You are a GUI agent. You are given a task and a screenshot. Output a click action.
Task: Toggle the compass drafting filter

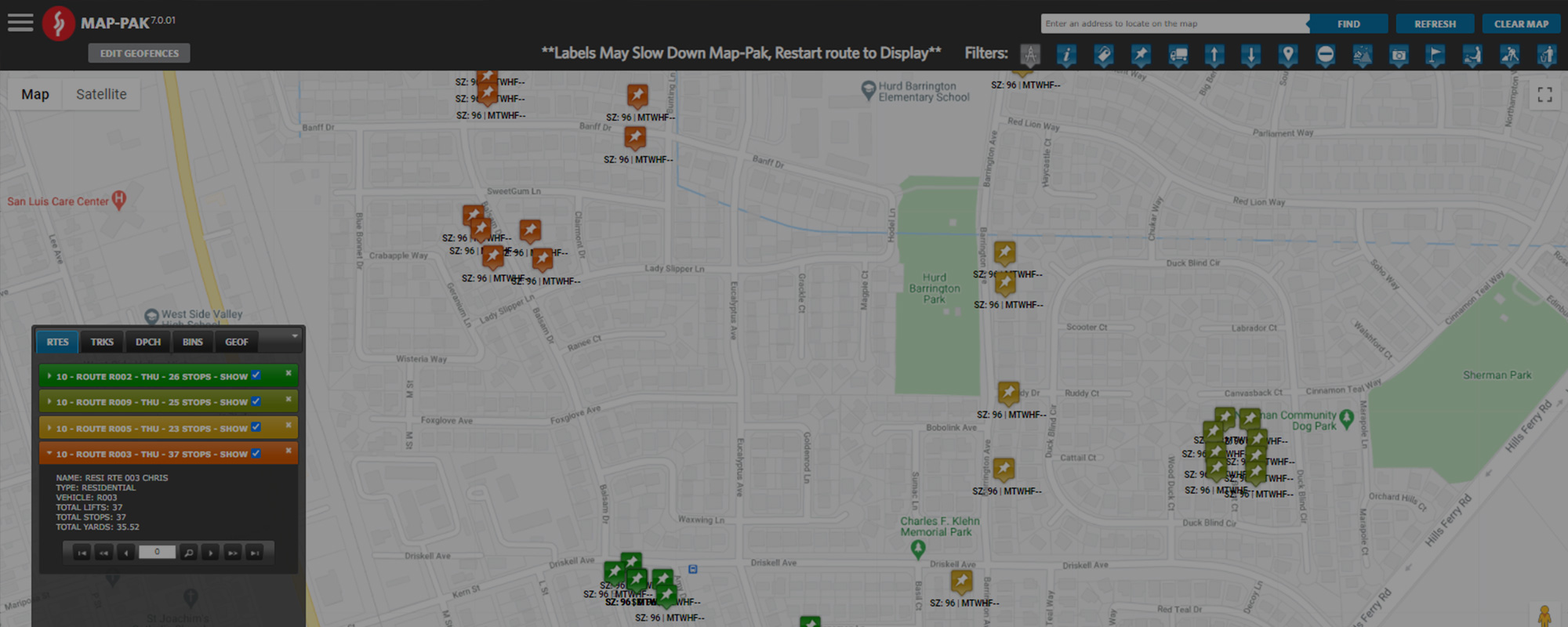coord(1030,55)
